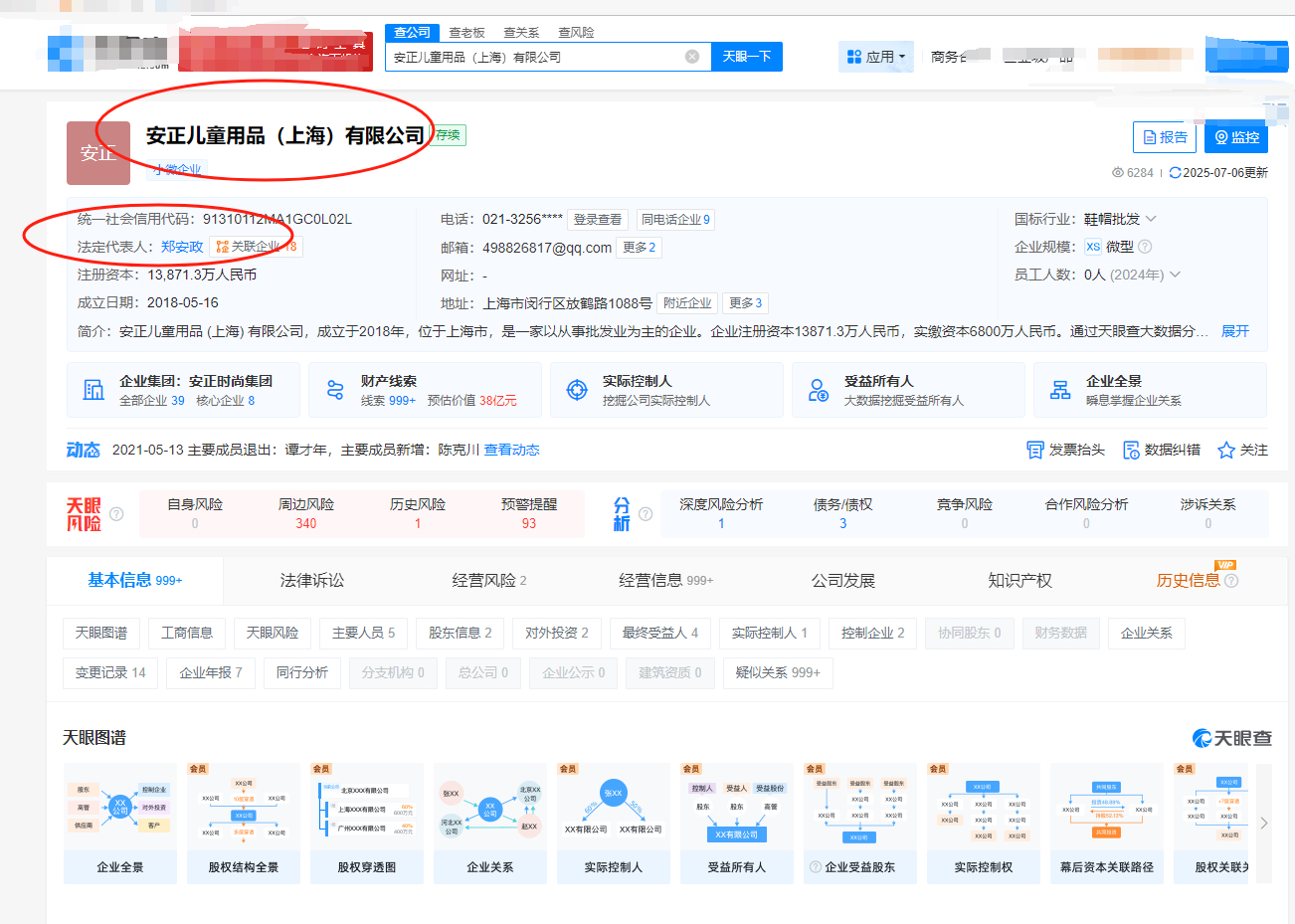
Task: Switch to 查老板 search tab
Action: point(466,32)
